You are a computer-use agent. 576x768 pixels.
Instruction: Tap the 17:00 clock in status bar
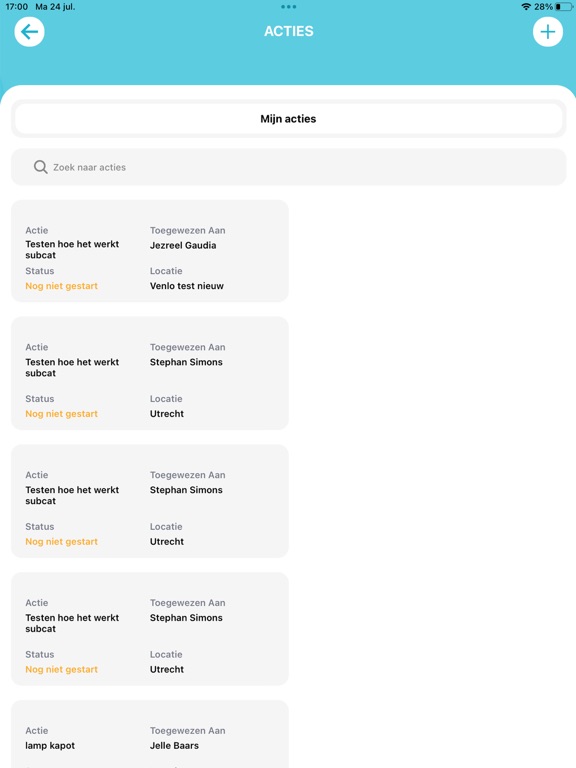click(x=17, y=7)
